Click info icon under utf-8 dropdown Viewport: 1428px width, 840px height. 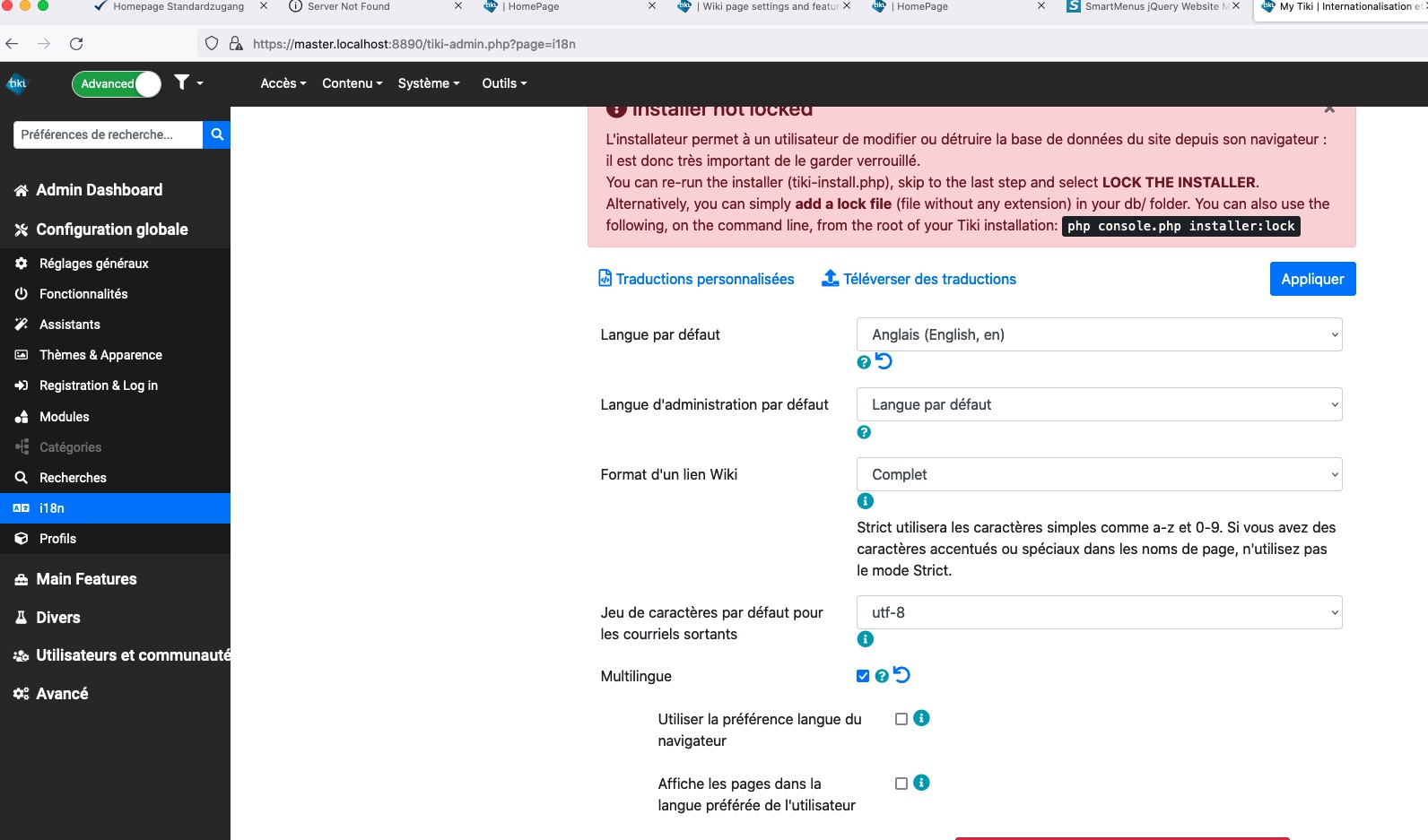pyautogui.click(x=865, y=639)
